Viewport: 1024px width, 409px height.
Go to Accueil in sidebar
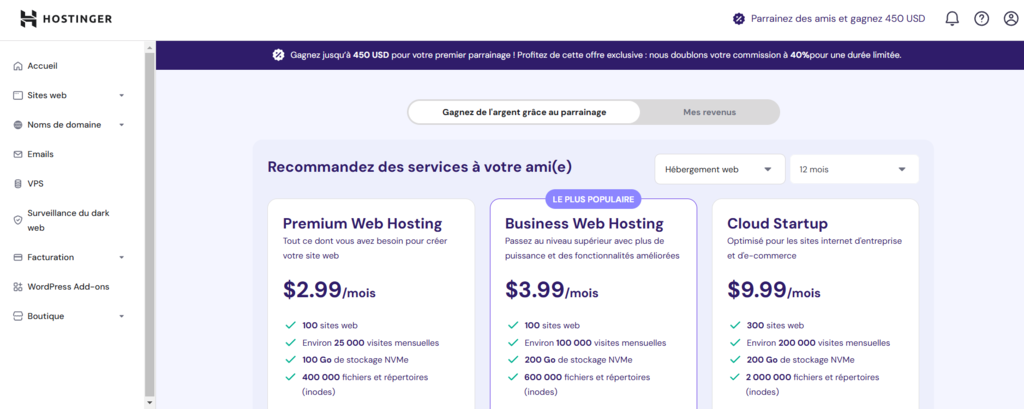pyautogui.click(x=43, y=66)
